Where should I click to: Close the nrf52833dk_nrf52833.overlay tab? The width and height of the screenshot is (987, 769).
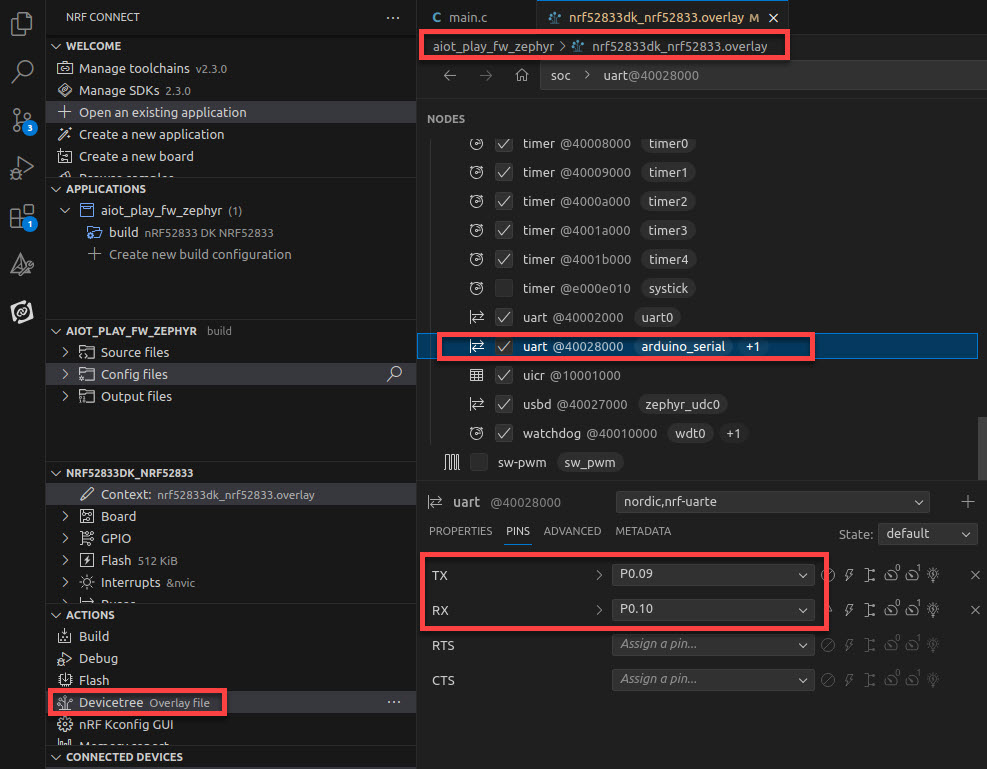tap(774, 18)
